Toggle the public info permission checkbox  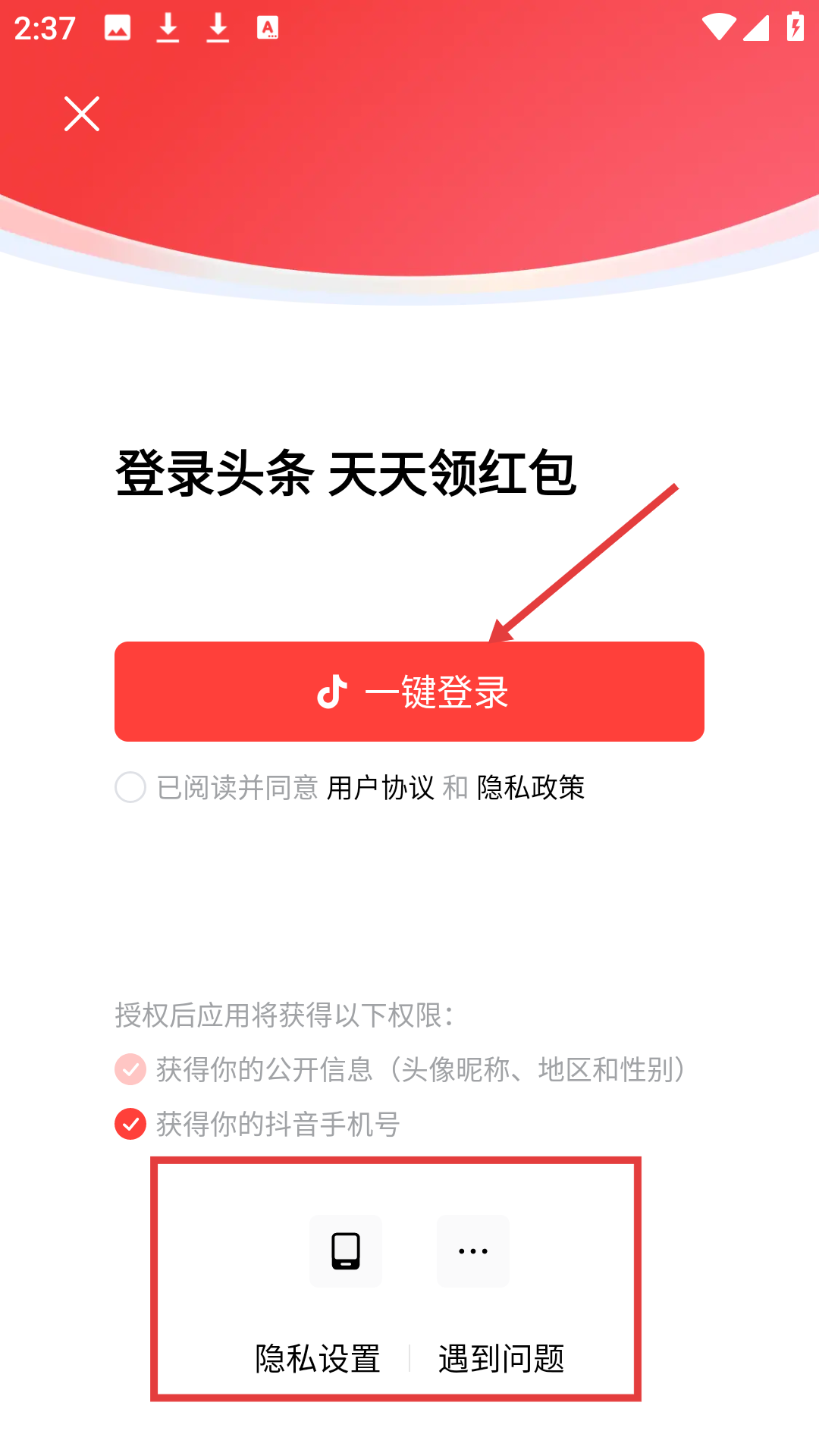click(x=130, y=1069)
